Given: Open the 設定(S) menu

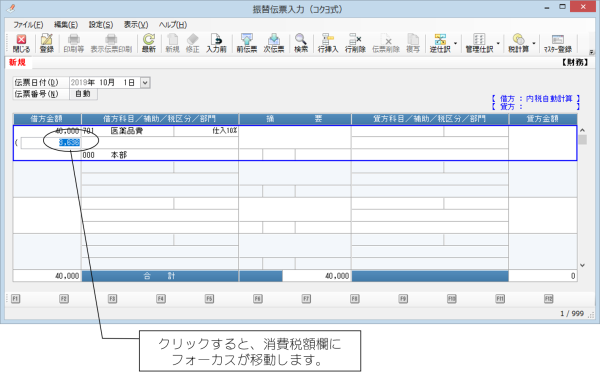Looking at the screenshot, I should [x=101, y=25].
